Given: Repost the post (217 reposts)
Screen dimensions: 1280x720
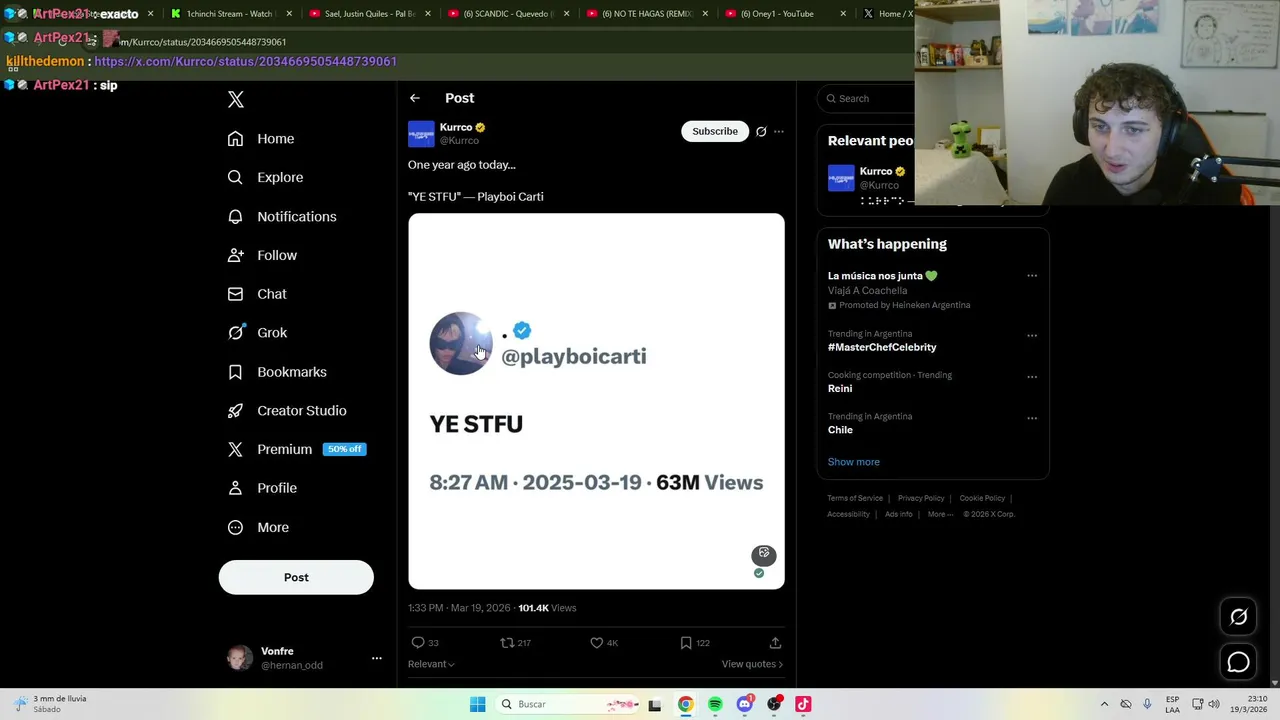Looking at the screenshot, I should [515, 643].
